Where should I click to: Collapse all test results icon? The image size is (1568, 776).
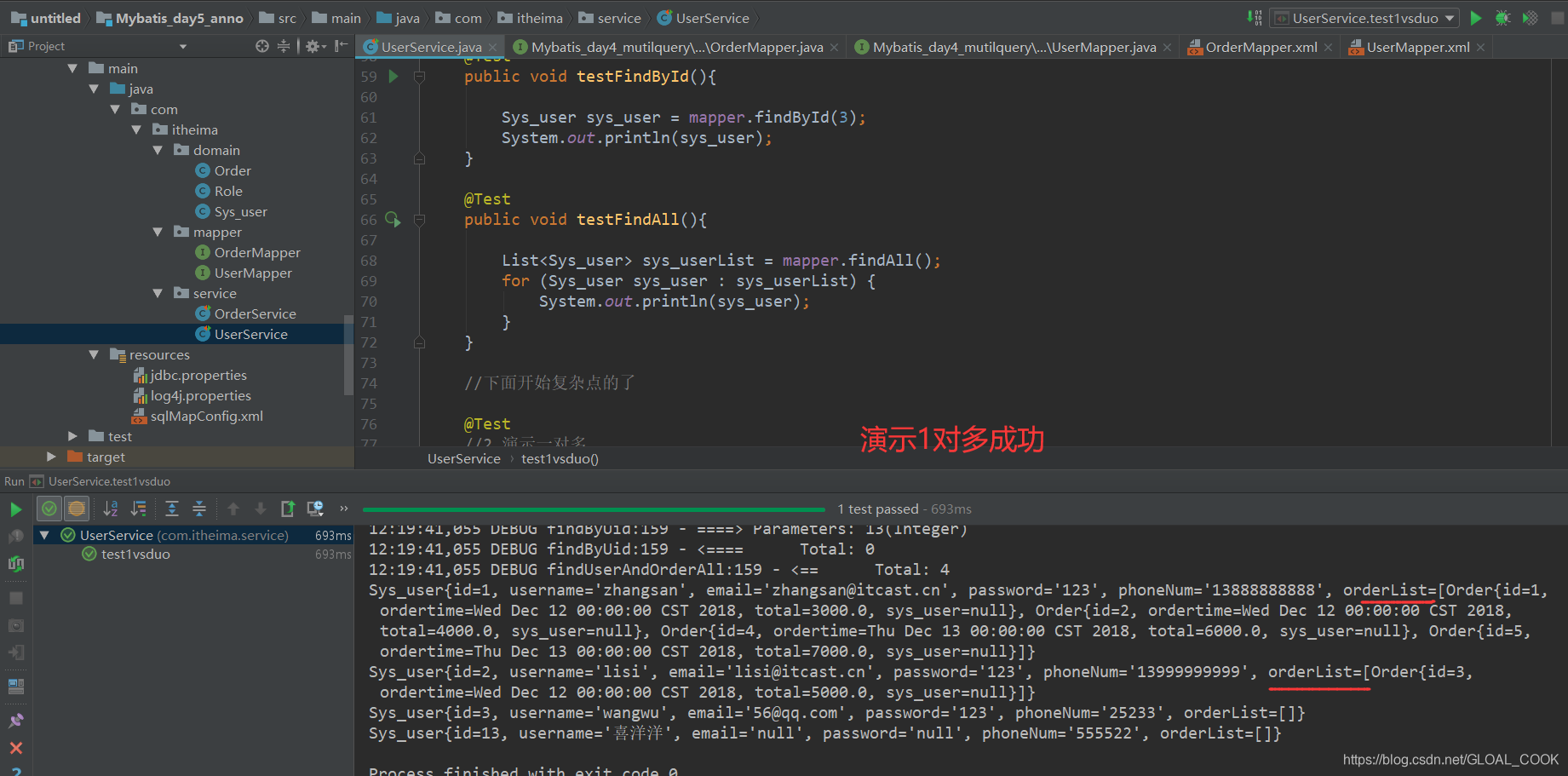click(x=199, y=509)
